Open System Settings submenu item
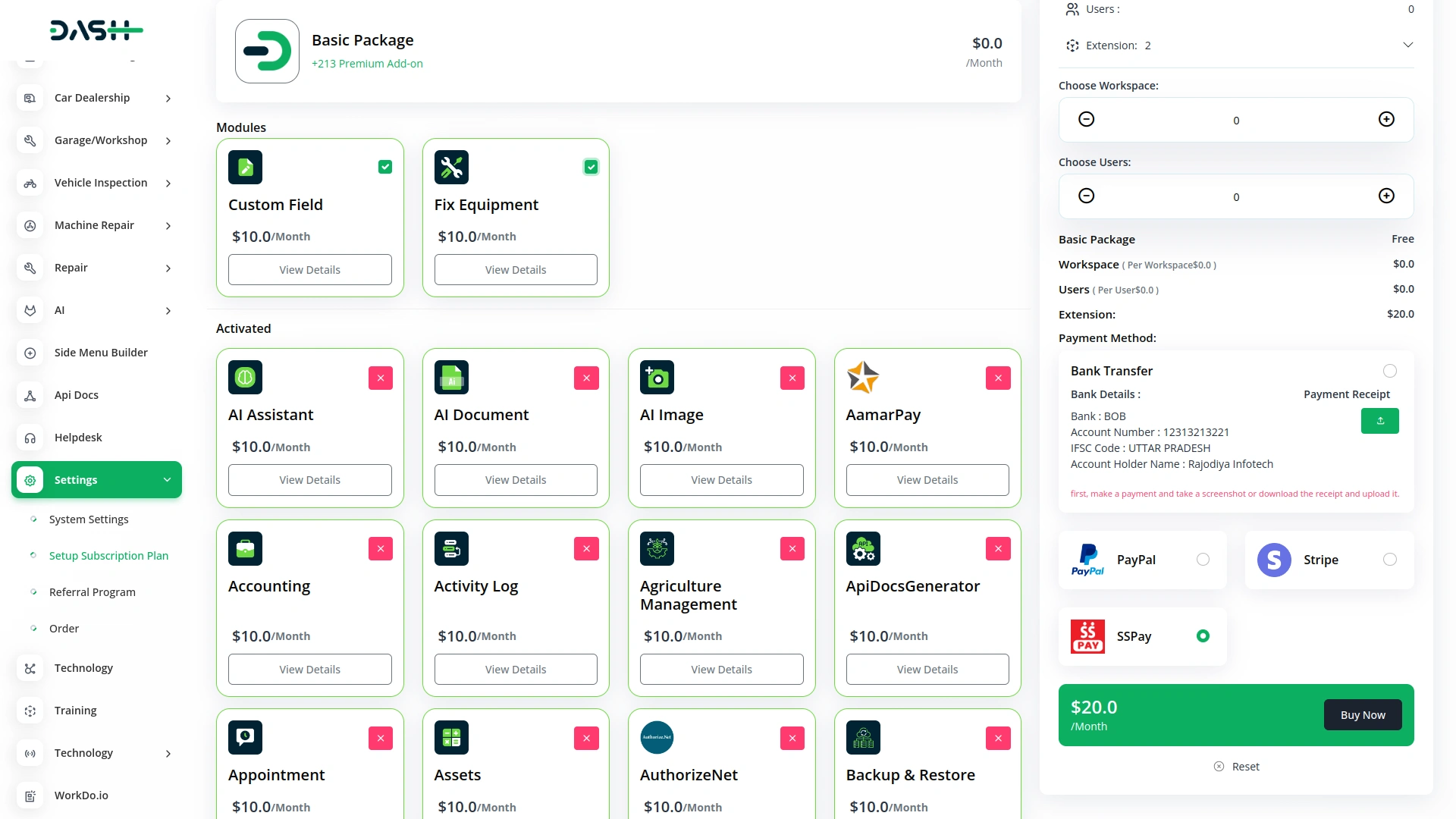Screen dimensions: 1456x819 pyautogui.click(x=89, y=519)
